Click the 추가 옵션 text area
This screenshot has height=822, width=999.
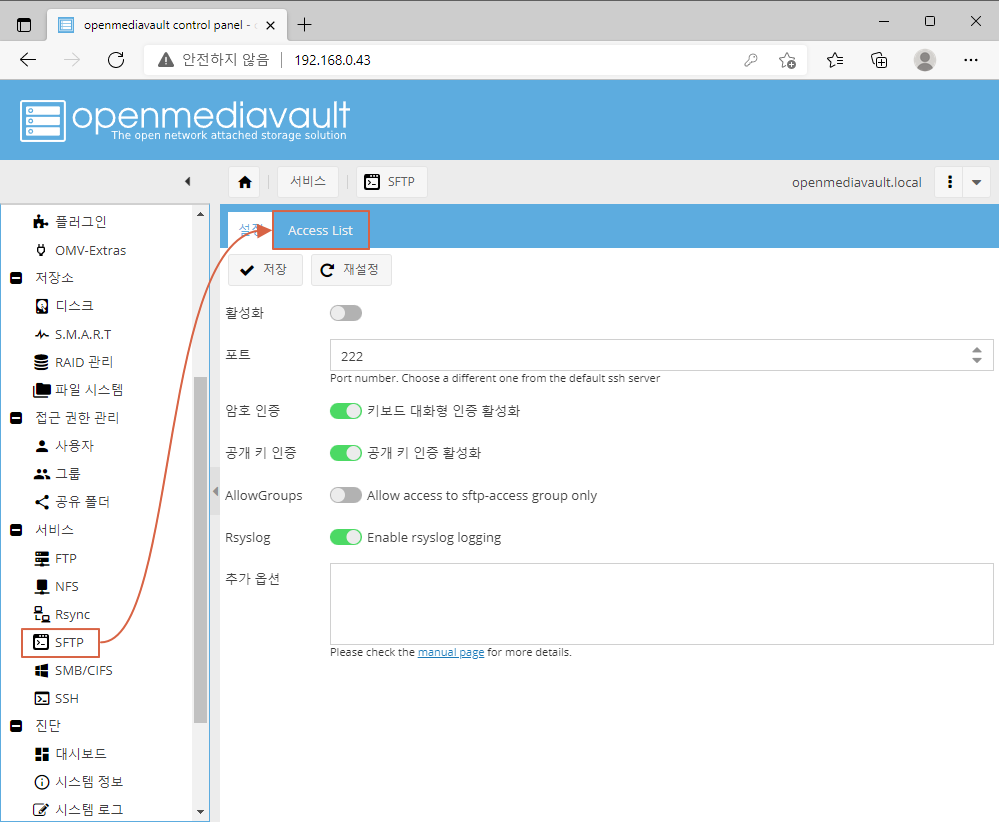(x=661, y=604)
